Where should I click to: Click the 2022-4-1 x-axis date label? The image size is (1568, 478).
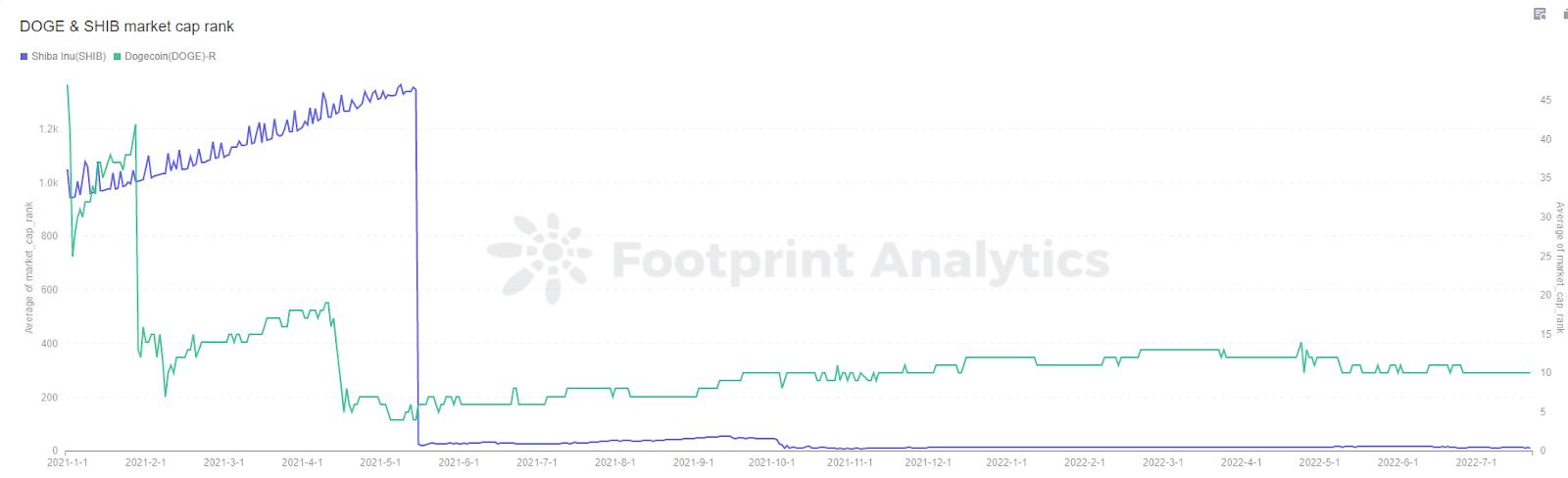coord(1241,462)
